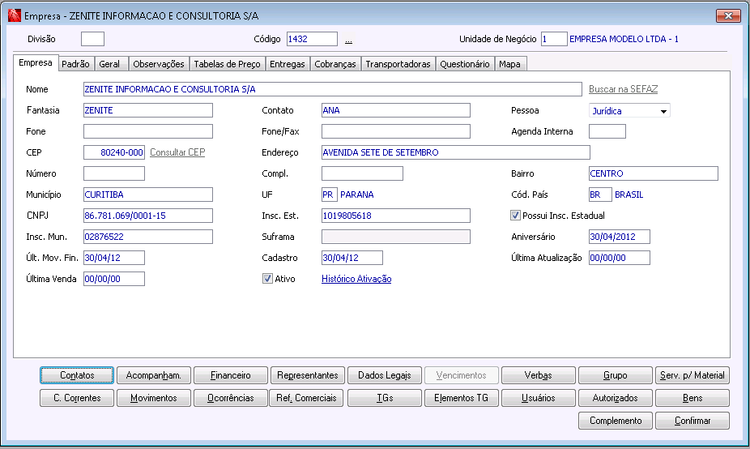Open the Histórico Ativação link
The height and width of the screenshot is (449, 750).
[x=356, y=279]
